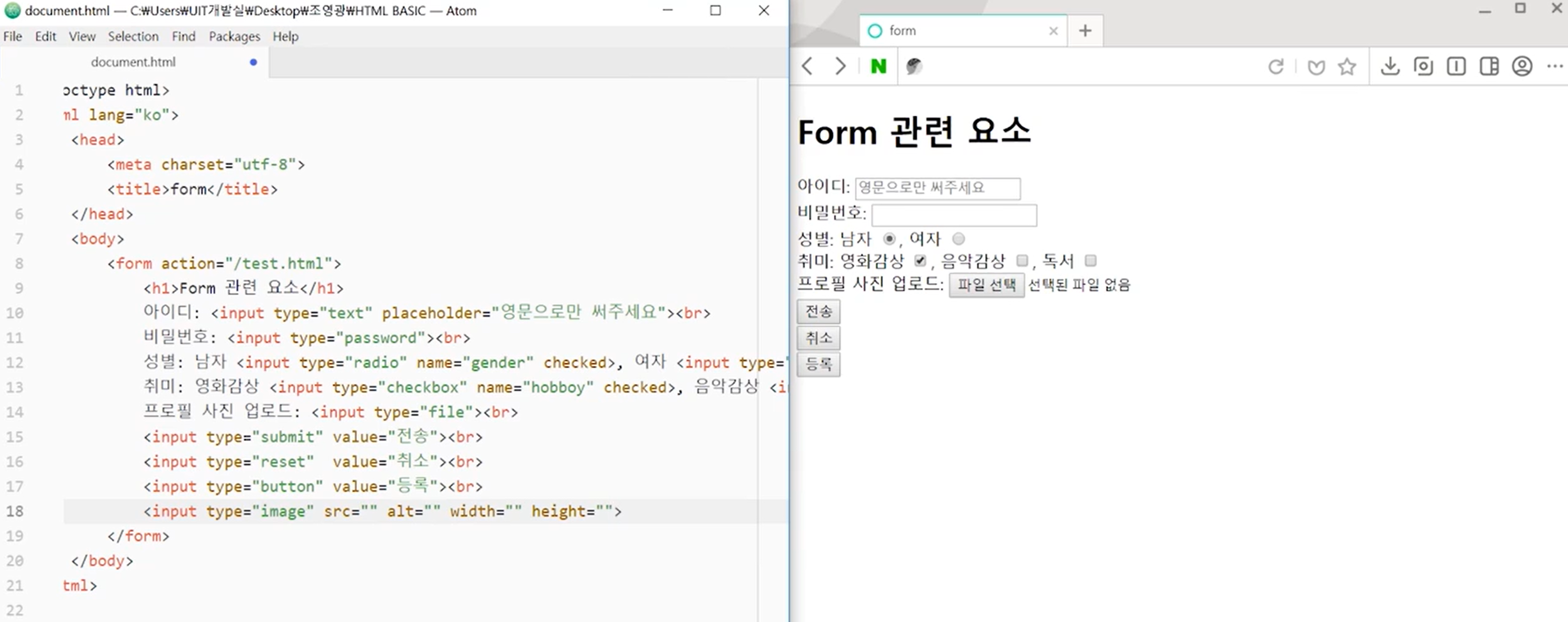Click the browser forward arrow

click(840, 66)
